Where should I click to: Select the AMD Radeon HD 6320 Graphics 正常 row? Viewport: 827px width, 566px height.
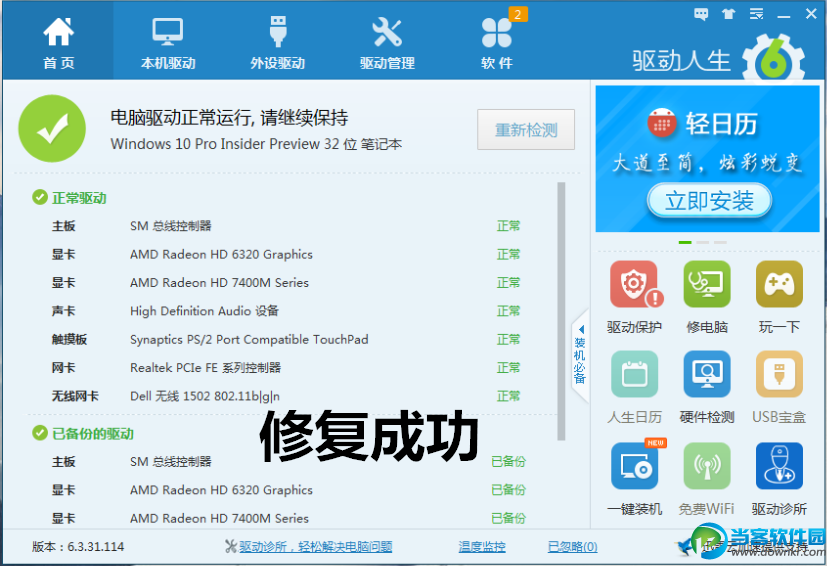[x=286, y=254]
